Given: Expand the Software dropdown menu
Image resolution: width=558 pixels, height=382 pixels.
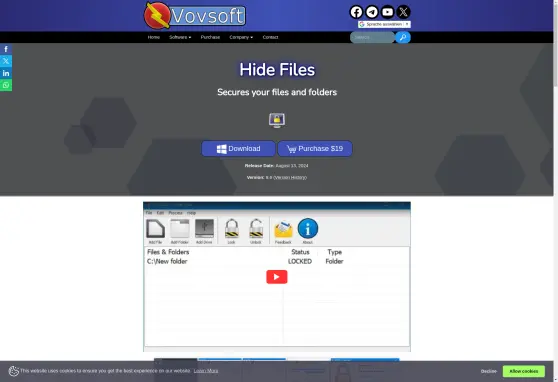Looking at the screenshot, I should click(180, 37).
